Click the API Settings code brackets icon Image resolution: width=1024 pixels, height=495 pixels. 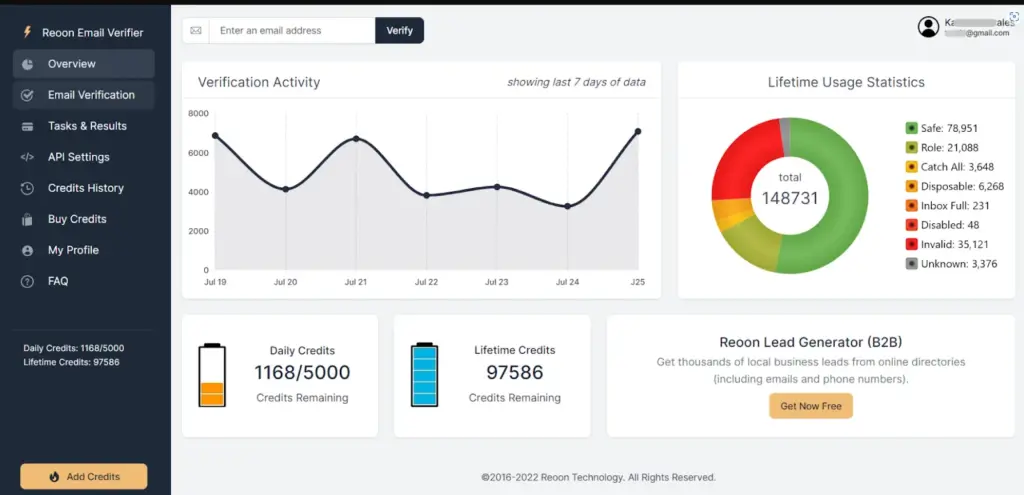pos(27,157)
